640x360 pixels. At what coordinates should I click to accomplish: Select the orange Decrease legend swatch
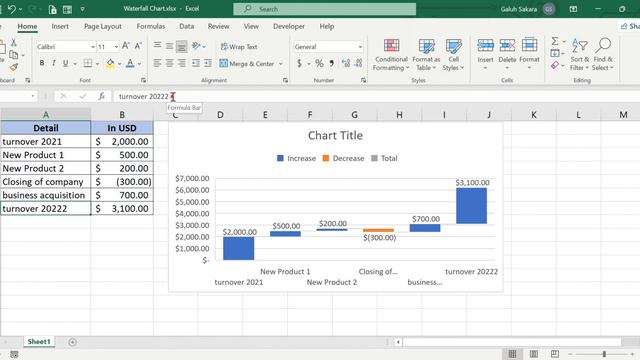[x=326, y=158]
